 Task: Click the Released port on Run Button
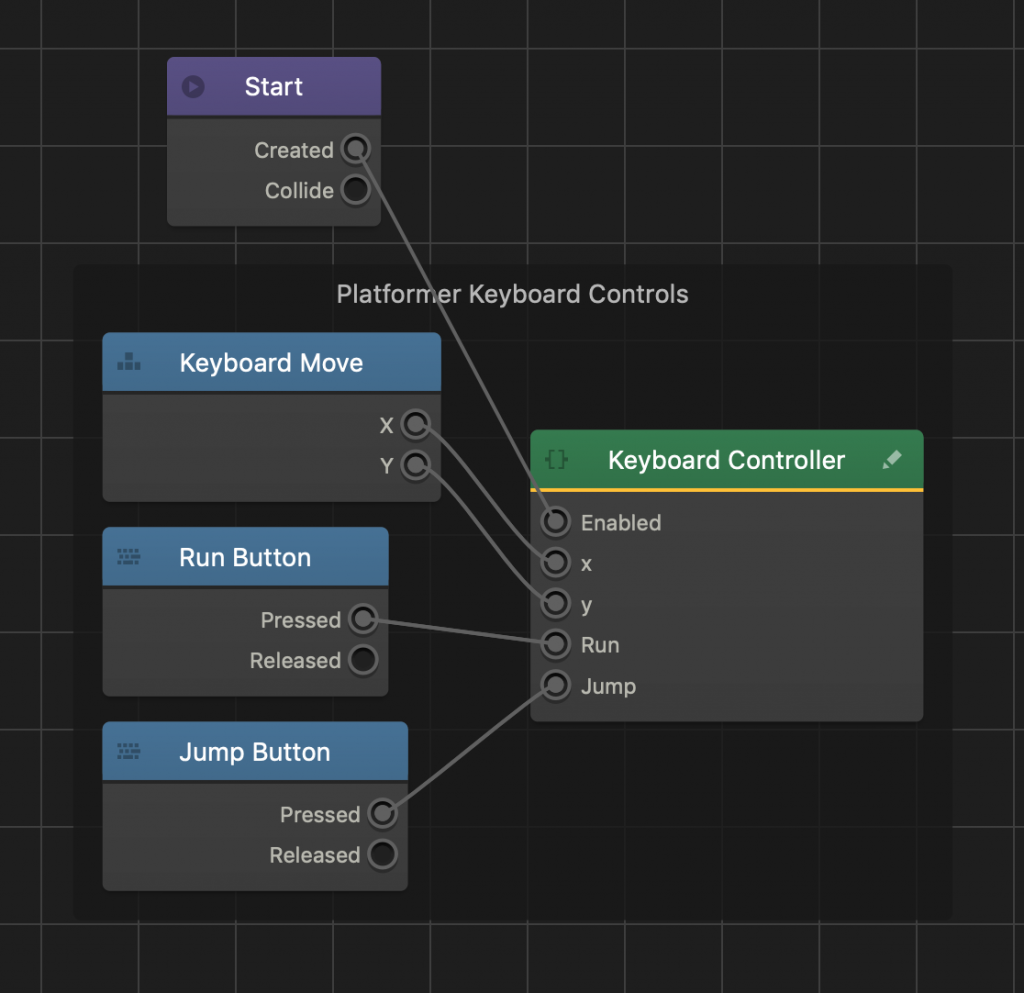pyautogui.click(x=363, y=660)
